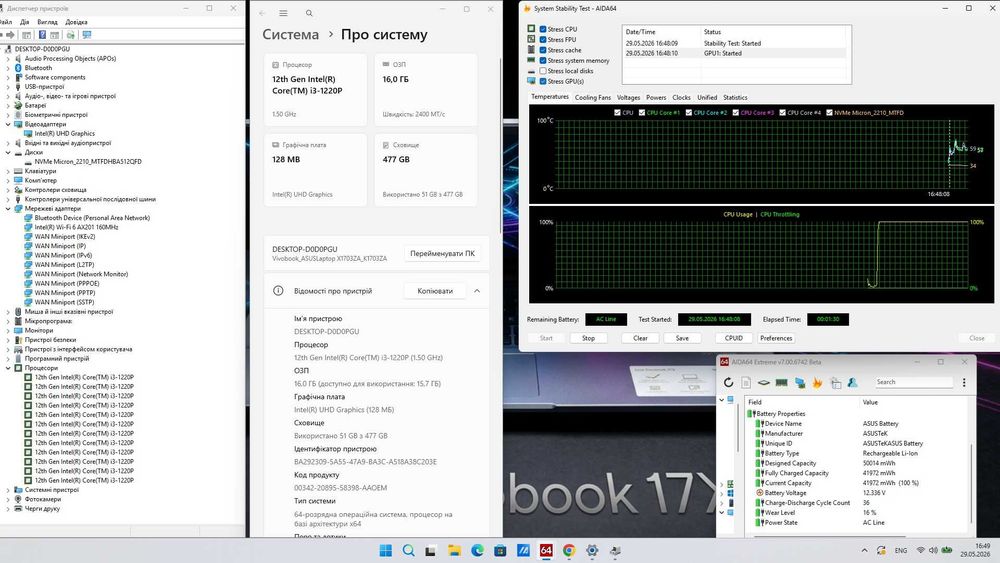
Task: Switch to the Statistics tab
Action: click(735, 98)
